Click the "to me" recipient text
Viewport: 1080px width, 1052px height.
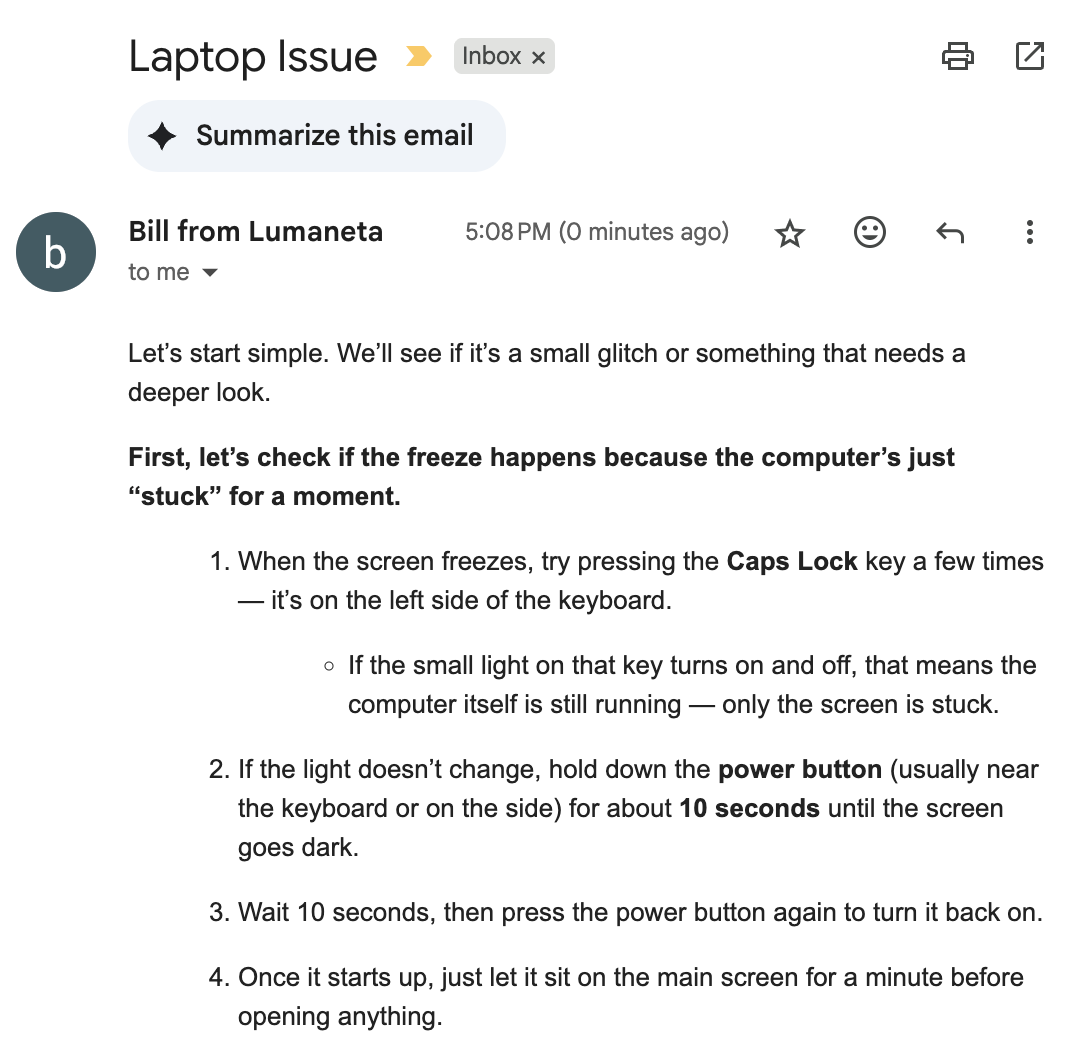click(158, 273)
